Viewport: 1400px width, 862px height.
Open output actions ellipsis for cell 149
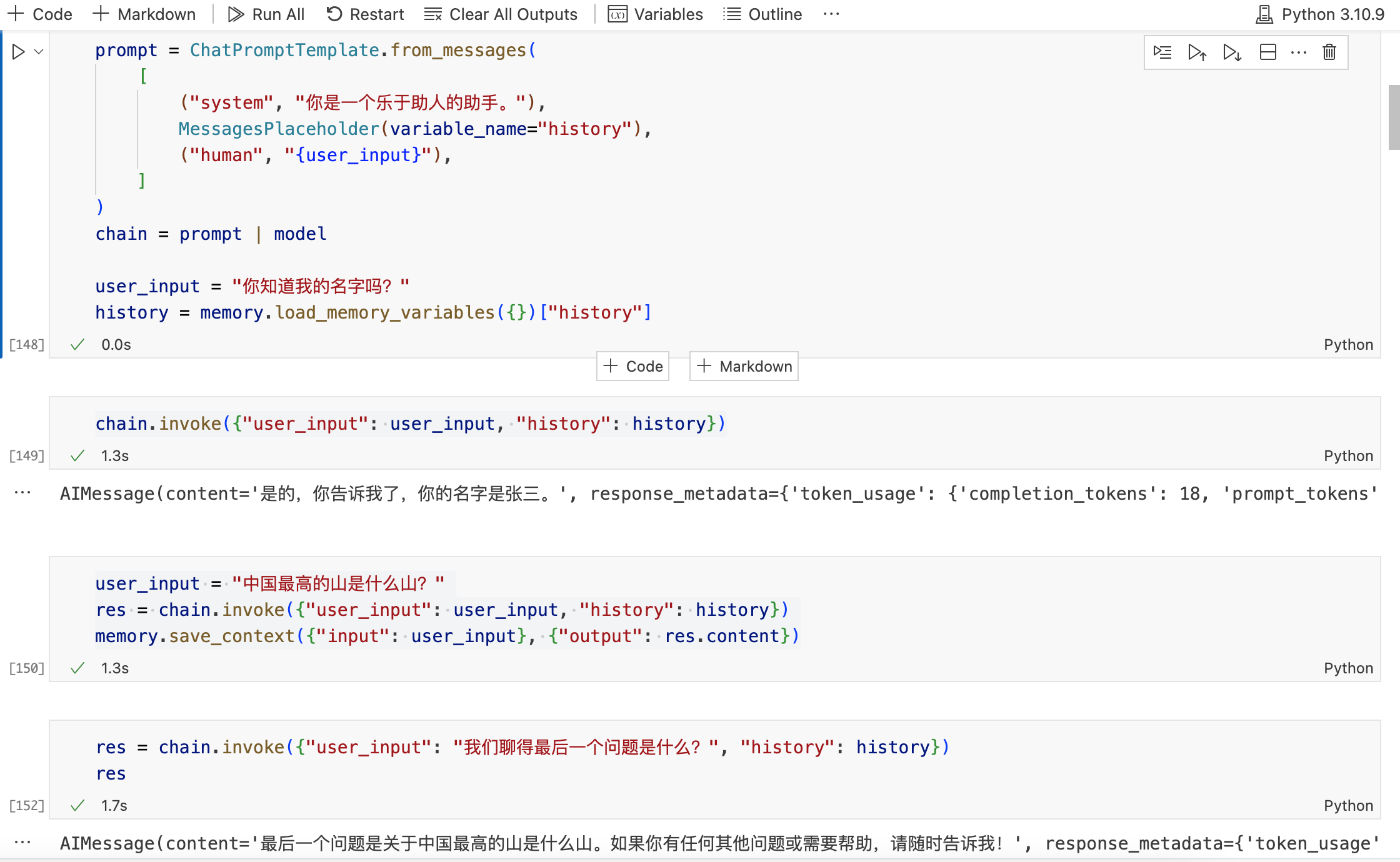tap(22, 493)
